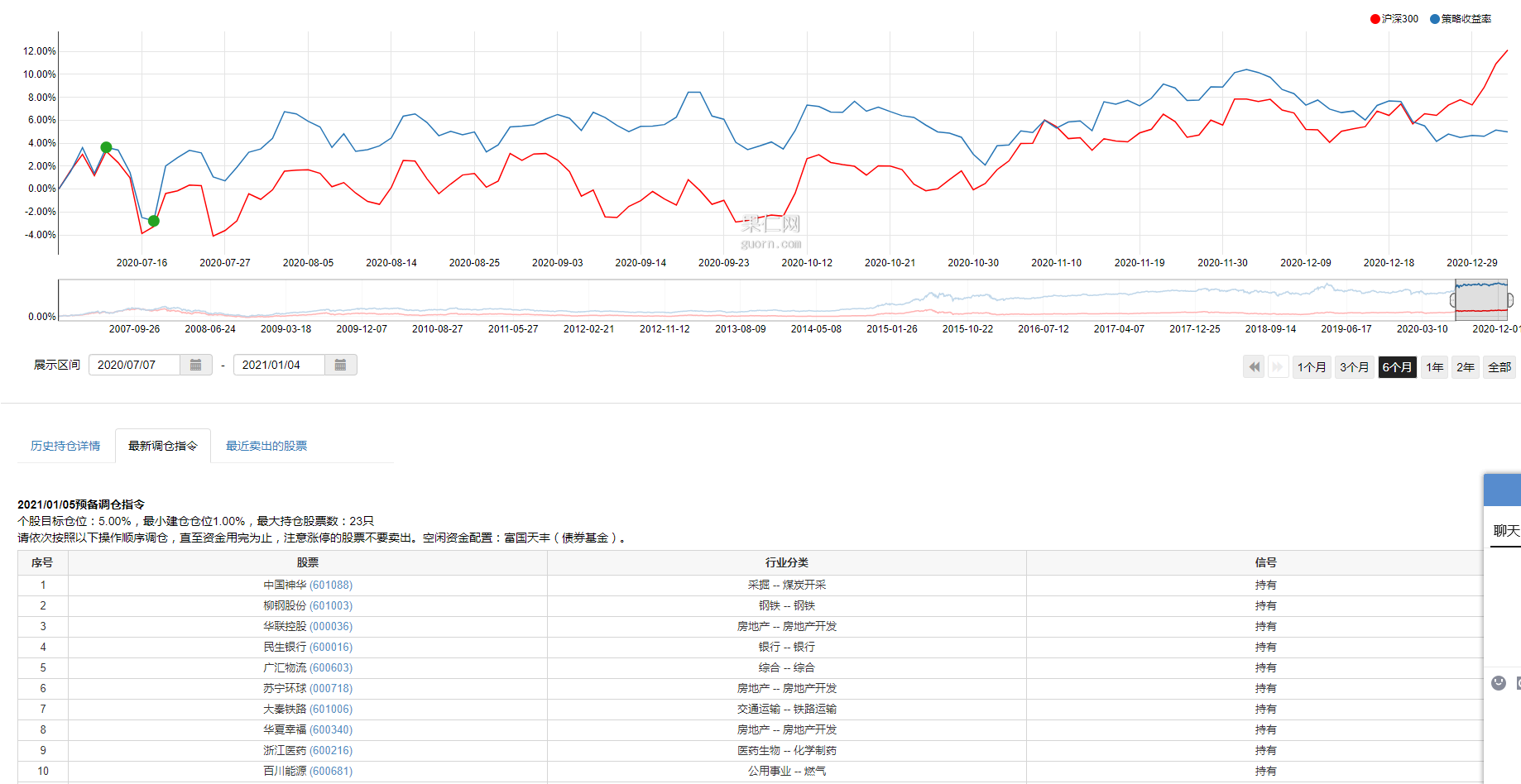
Task: Click the left handle of range navigator
Action: point(1454,300)
